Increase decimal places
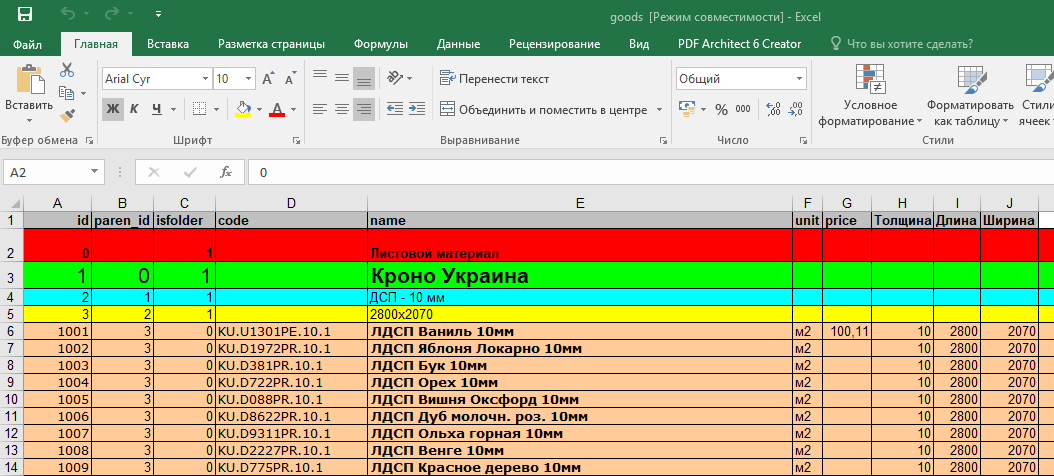The image size is (1054, 476). pyautogui.click(x=774, y=109)
